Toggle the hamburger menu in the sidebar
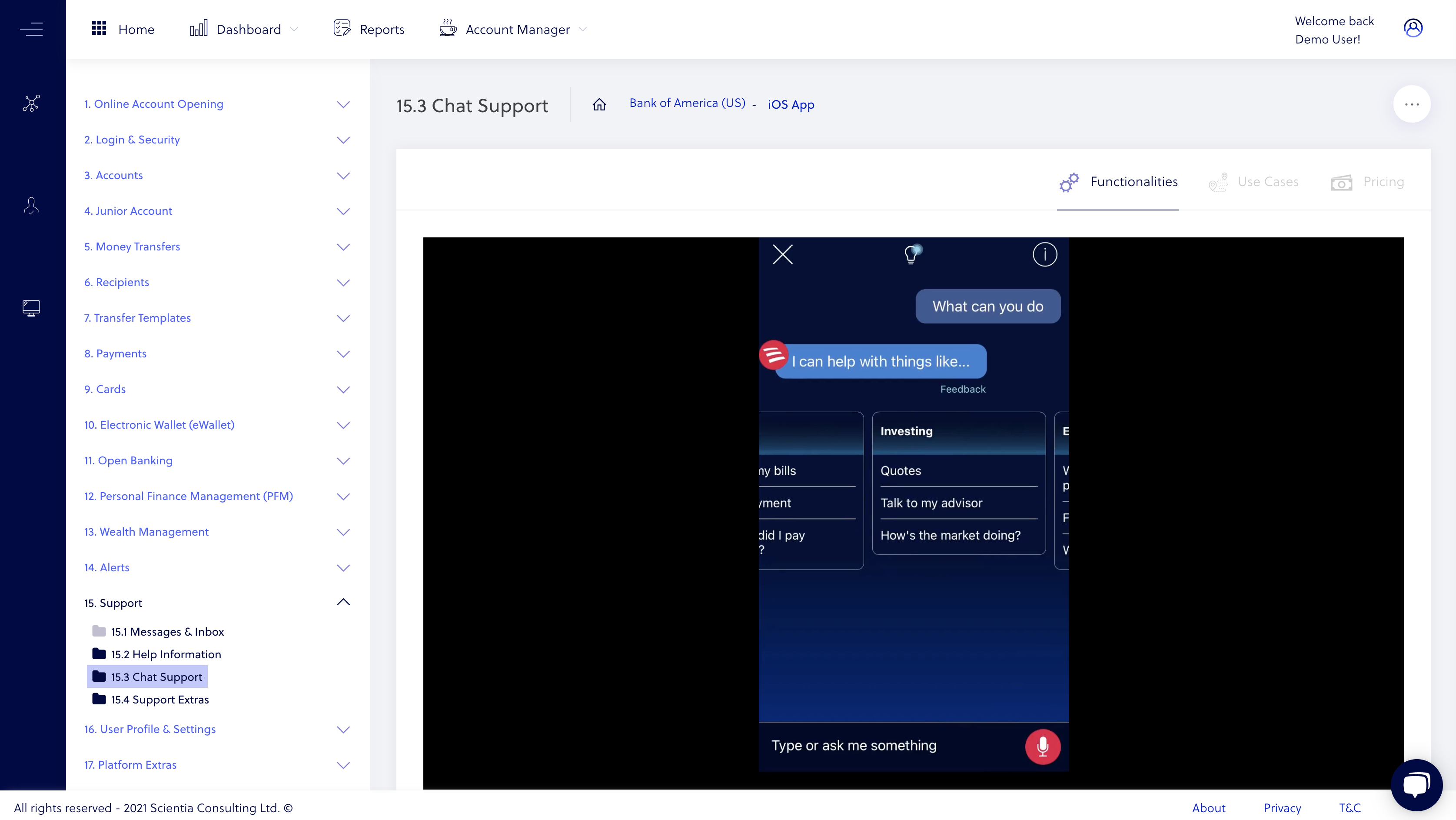The image size is (1456, 820). tap(32, 29)
